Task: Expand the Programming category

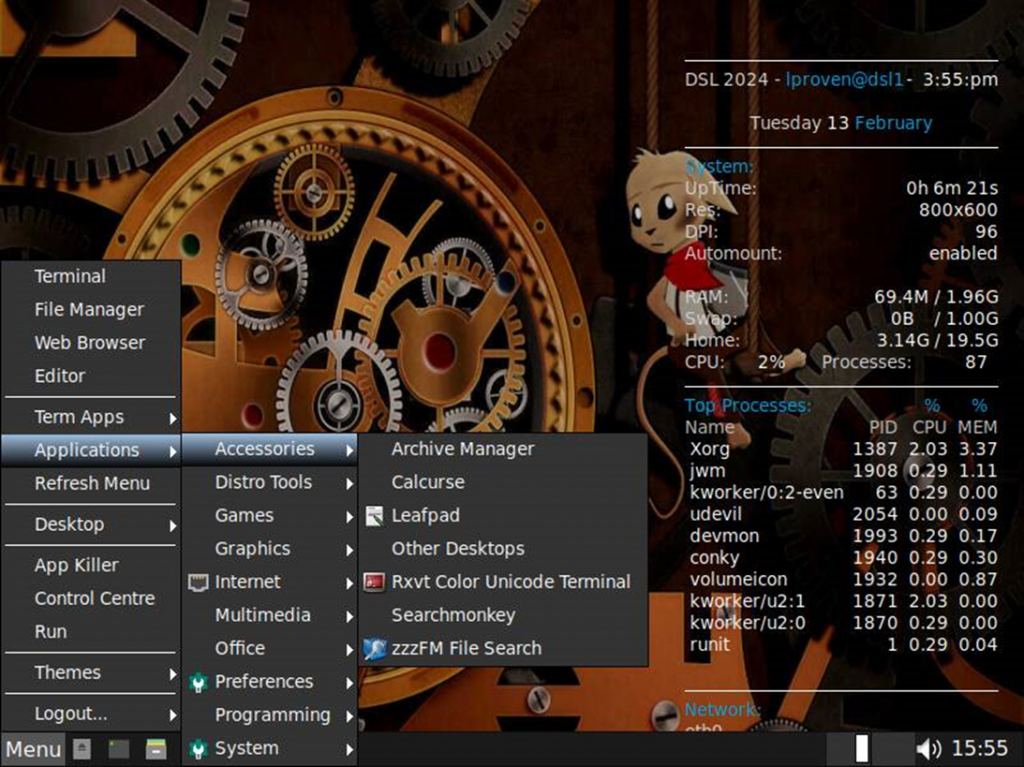Action: (x=270, y=715)
